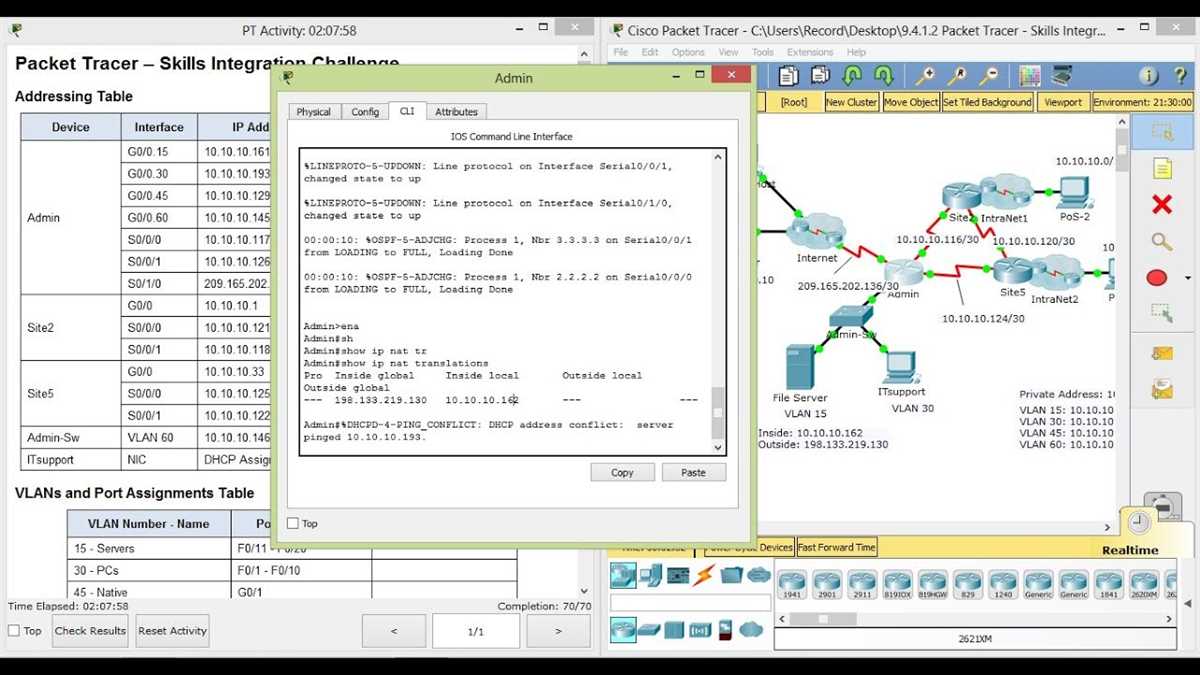Click the green Undo arrow icon
Viewport: 1200px width, 675px height.
pos(852,76)
